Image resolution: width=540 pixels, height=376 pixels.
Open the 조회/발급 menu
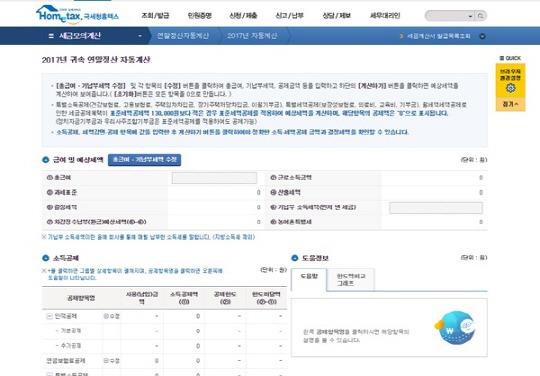tap(155, 15)
